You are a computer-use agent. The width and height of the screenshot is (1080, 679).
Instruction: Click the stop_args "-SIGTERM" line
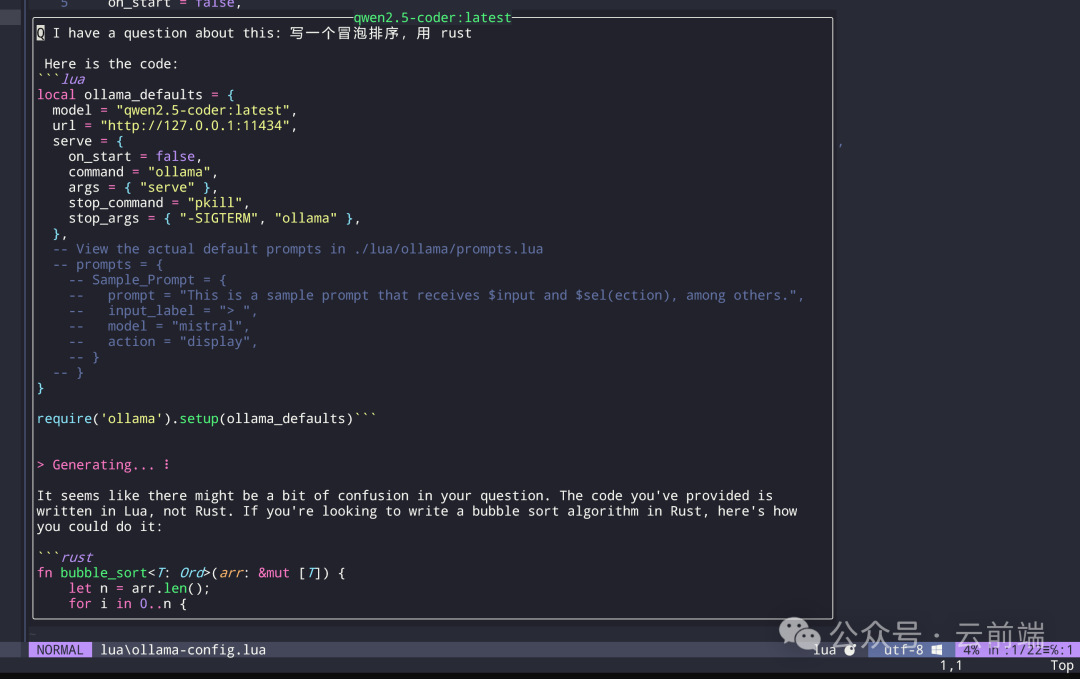click(214, 218)
